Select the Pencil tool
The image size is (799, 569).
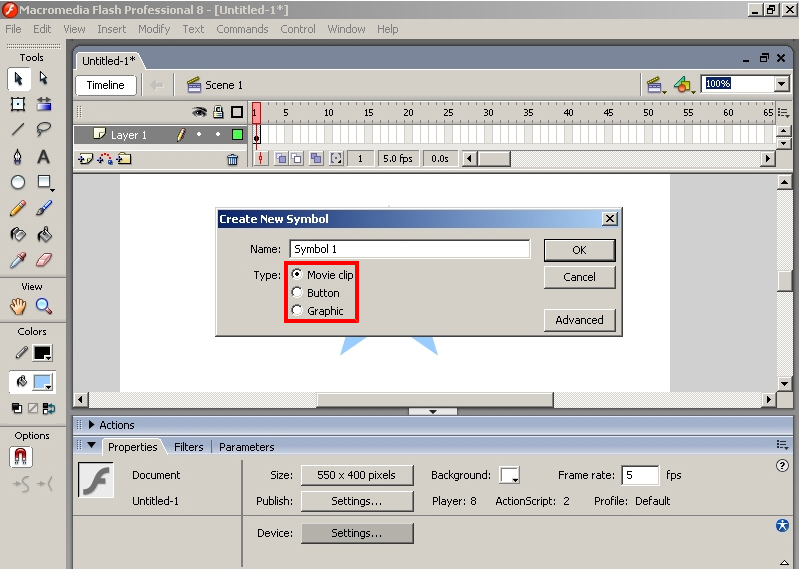[x=18, y=208]
